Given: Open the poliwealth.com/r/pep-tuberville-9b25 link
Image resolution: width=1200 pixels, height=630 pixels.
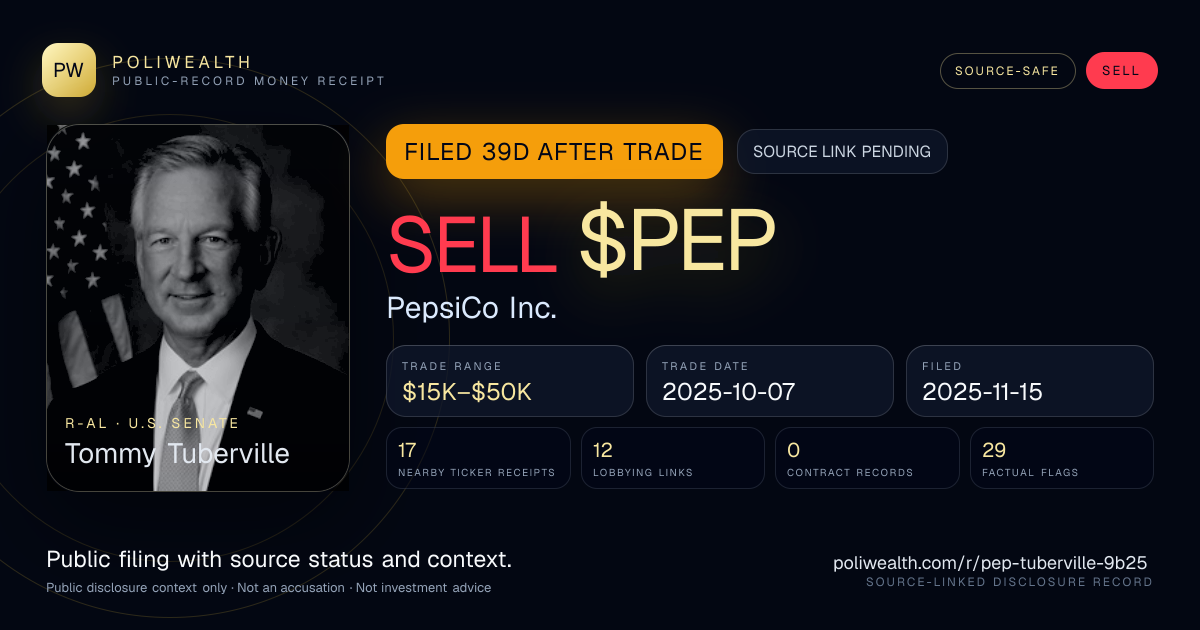Looking at the screenshot, I should pos(990,563).
